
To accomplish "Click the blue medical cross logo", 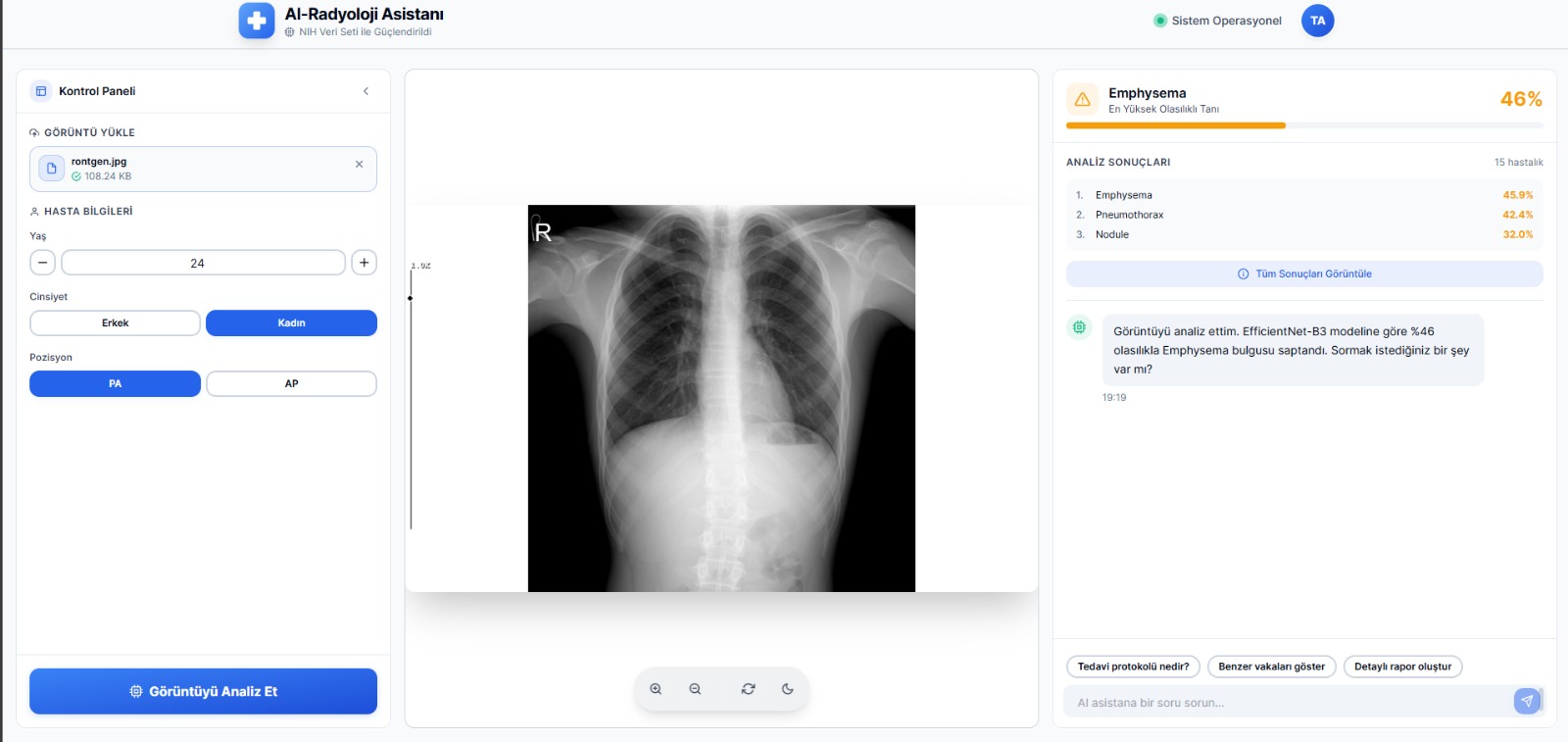I will click(257, 21).
